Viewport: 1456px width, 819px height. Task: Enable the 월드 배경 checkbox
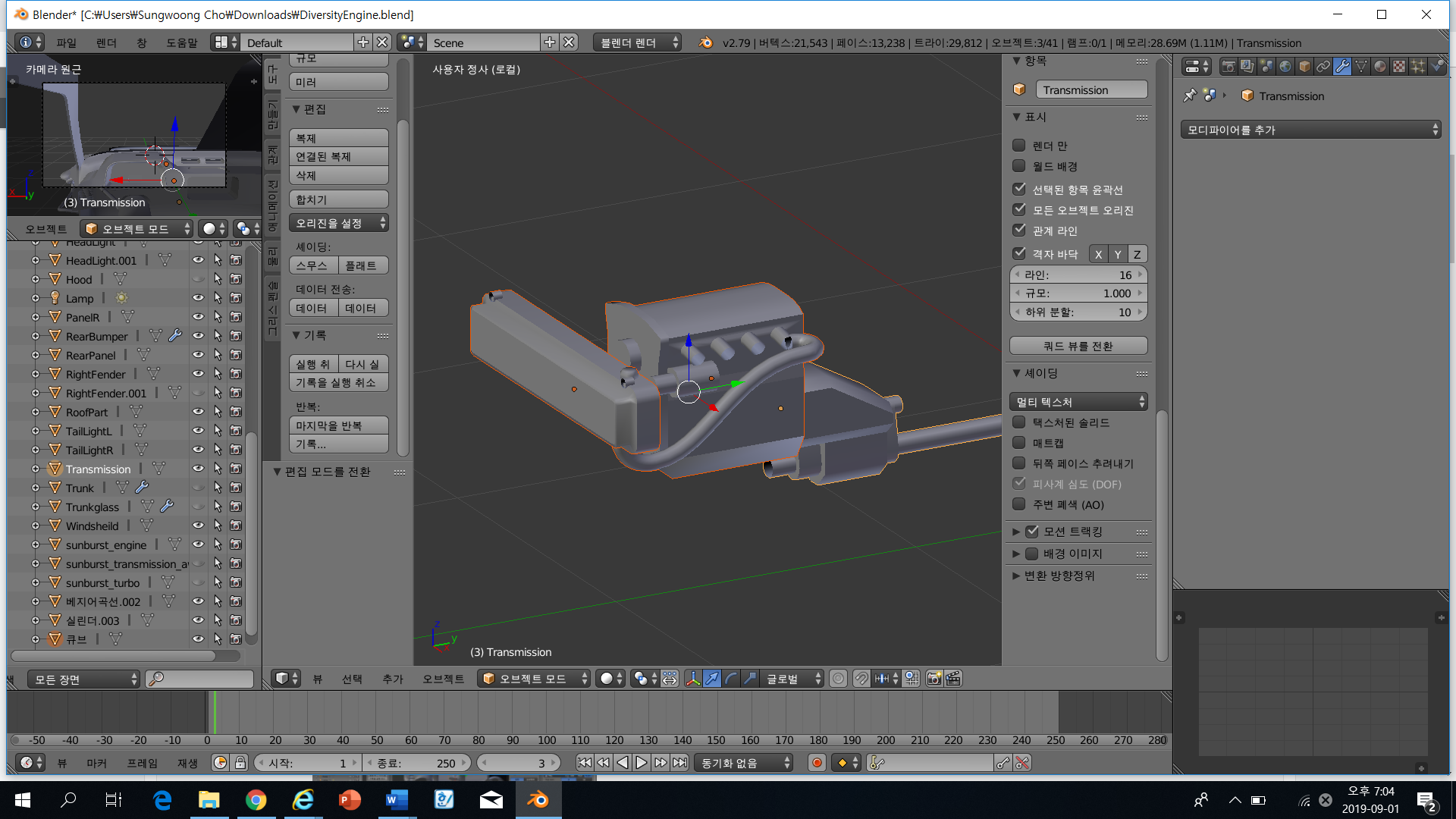tap(1019, 166)
